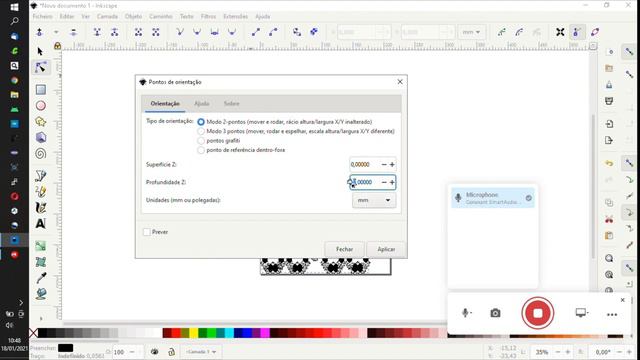The width and height of the screenshot is (640, 360).
Task: Click the make nodes smooth icon
Action: 197,32
